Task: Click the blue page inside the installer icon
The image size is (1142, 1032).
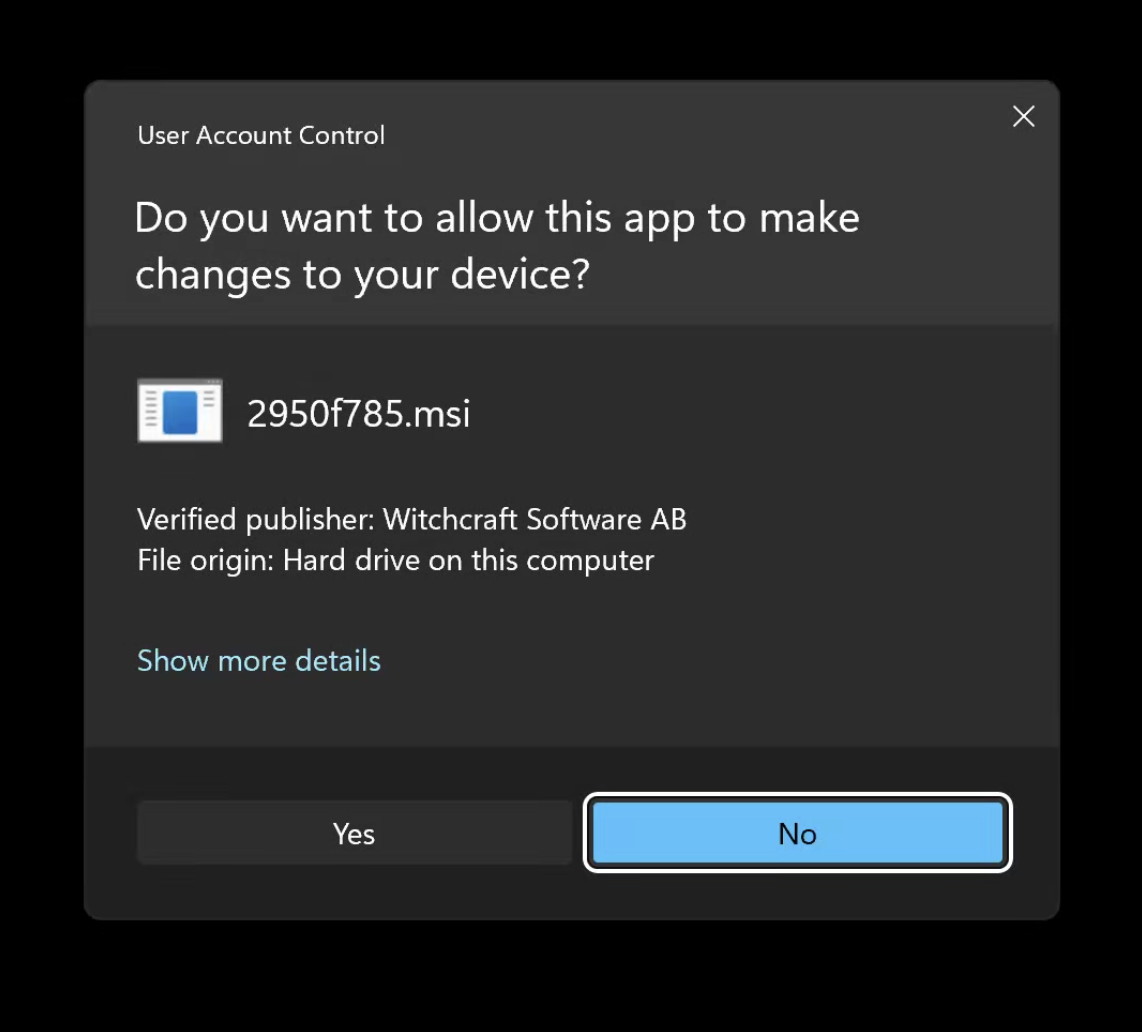Action: (180, 412)
